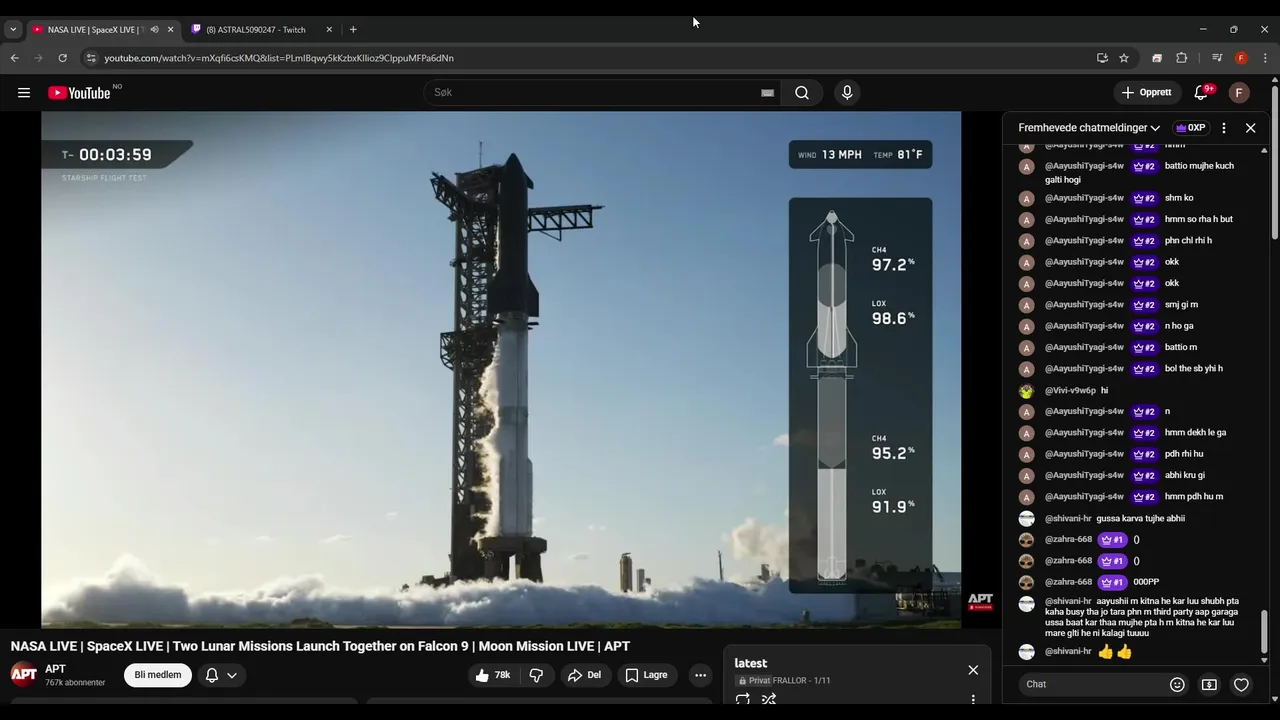Click @zahra-668 message 000PP
1280x720 pixels.
tap(1146, 582)
